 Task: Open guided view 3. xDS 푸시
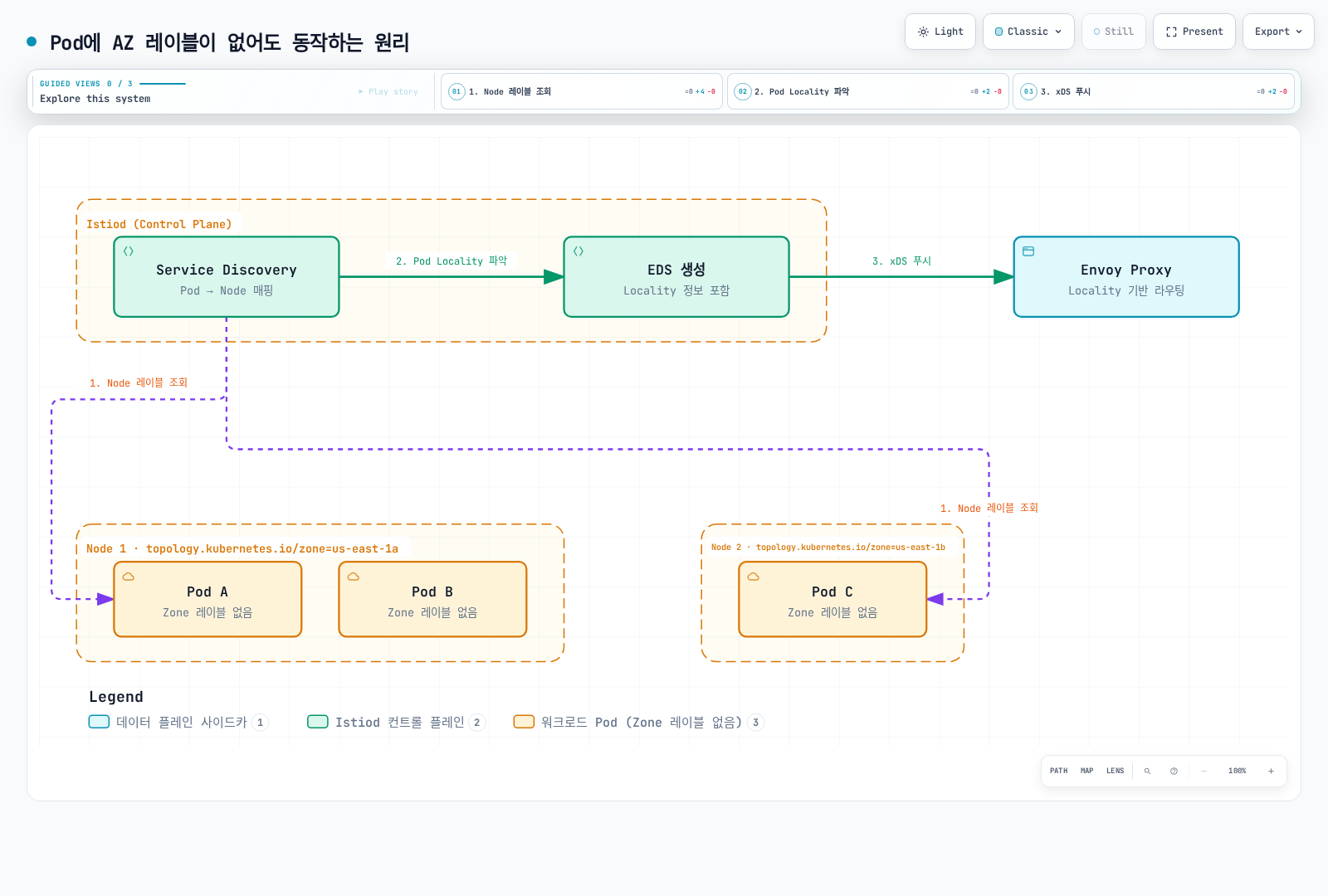tap(1154, 91)
